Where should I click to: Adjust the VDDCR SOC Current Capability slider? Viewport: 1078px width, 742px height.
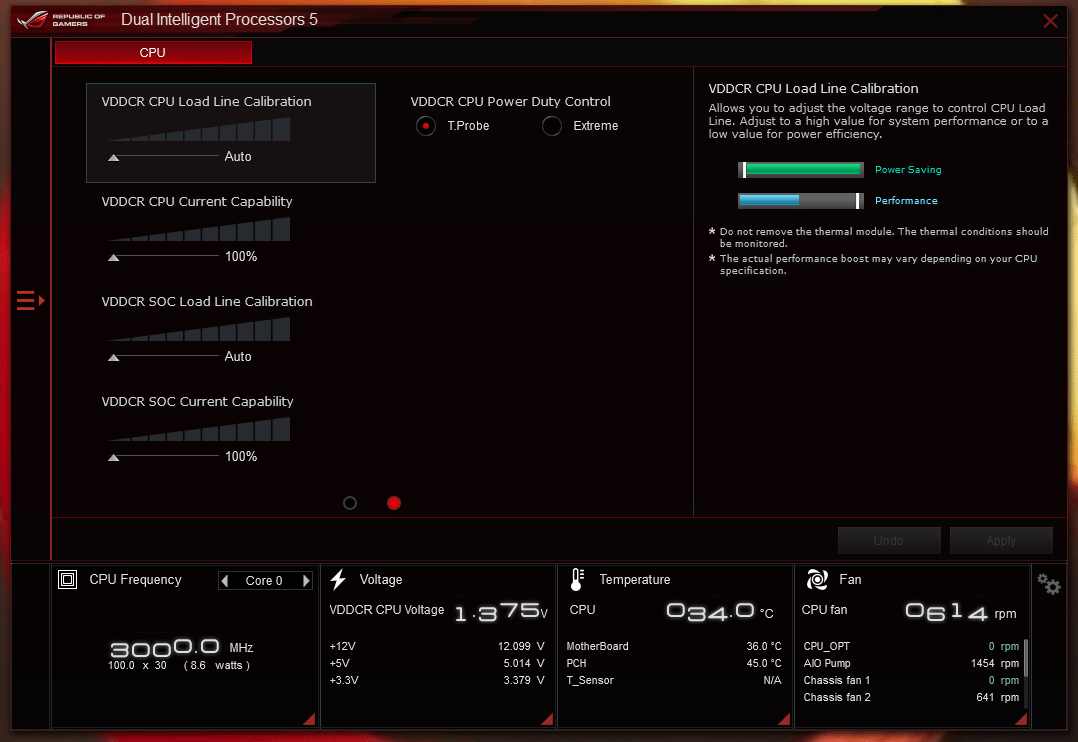(163, 457)
